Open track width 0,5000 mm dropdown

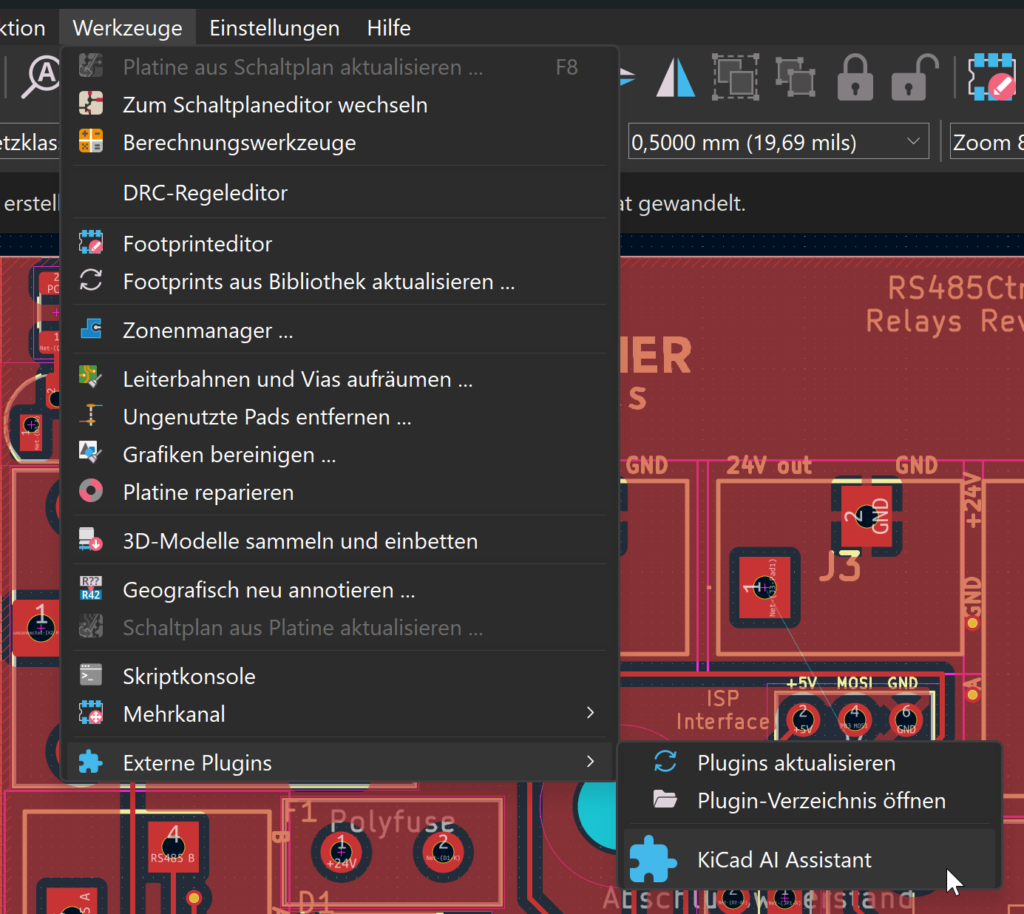pos(778,142)
